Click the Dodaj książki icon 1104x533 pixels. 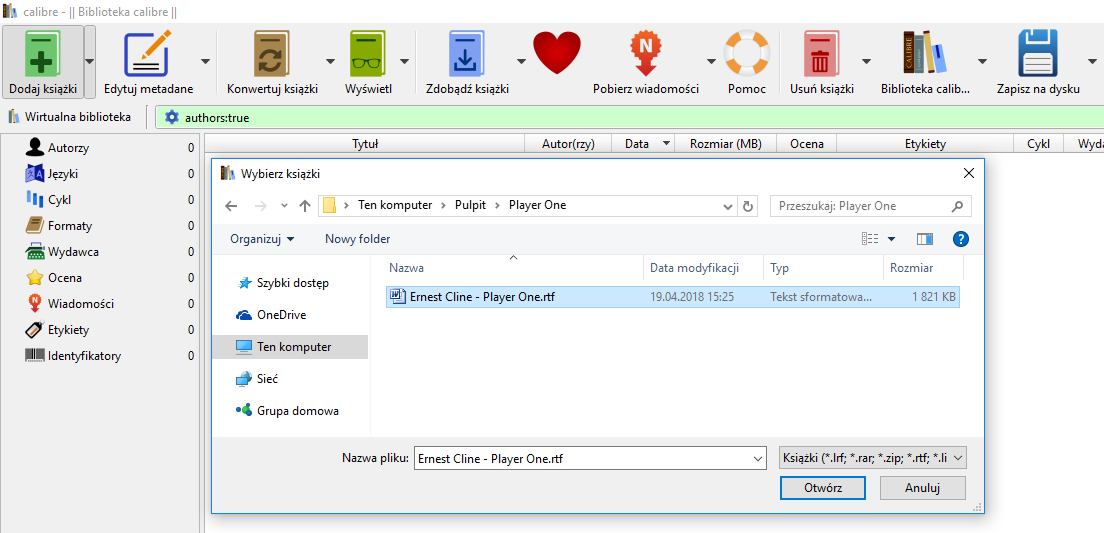[x=43, y=54]
